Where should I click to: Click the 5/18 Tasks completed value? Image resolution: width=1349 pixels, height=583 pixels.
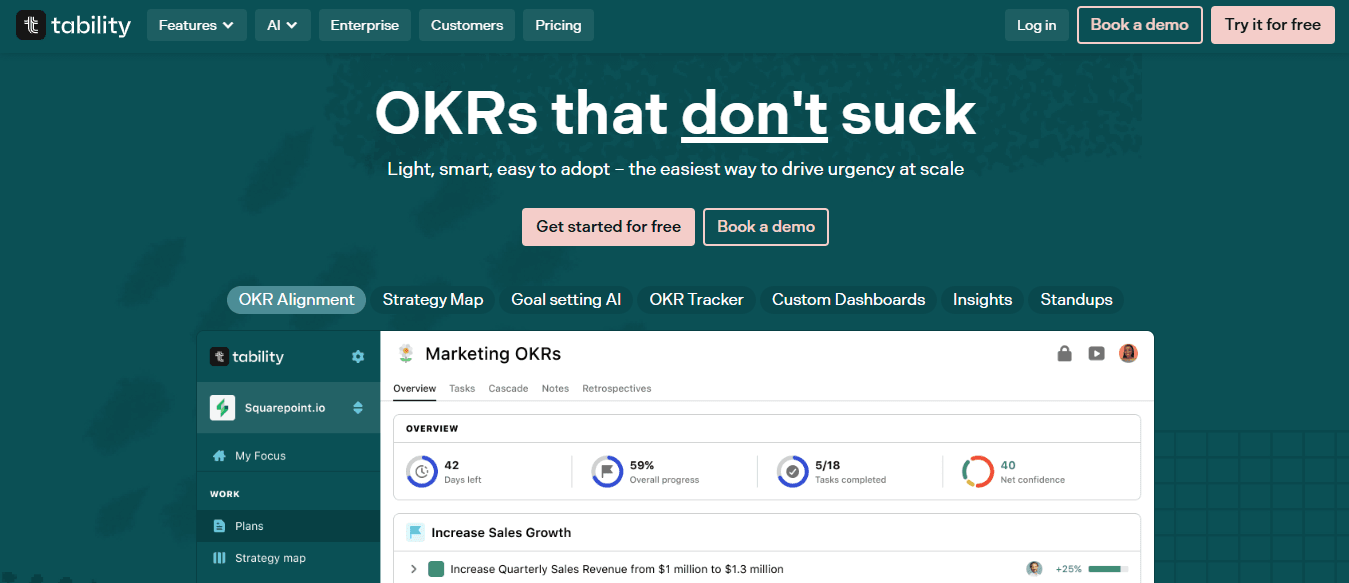(x=827, y=465)
